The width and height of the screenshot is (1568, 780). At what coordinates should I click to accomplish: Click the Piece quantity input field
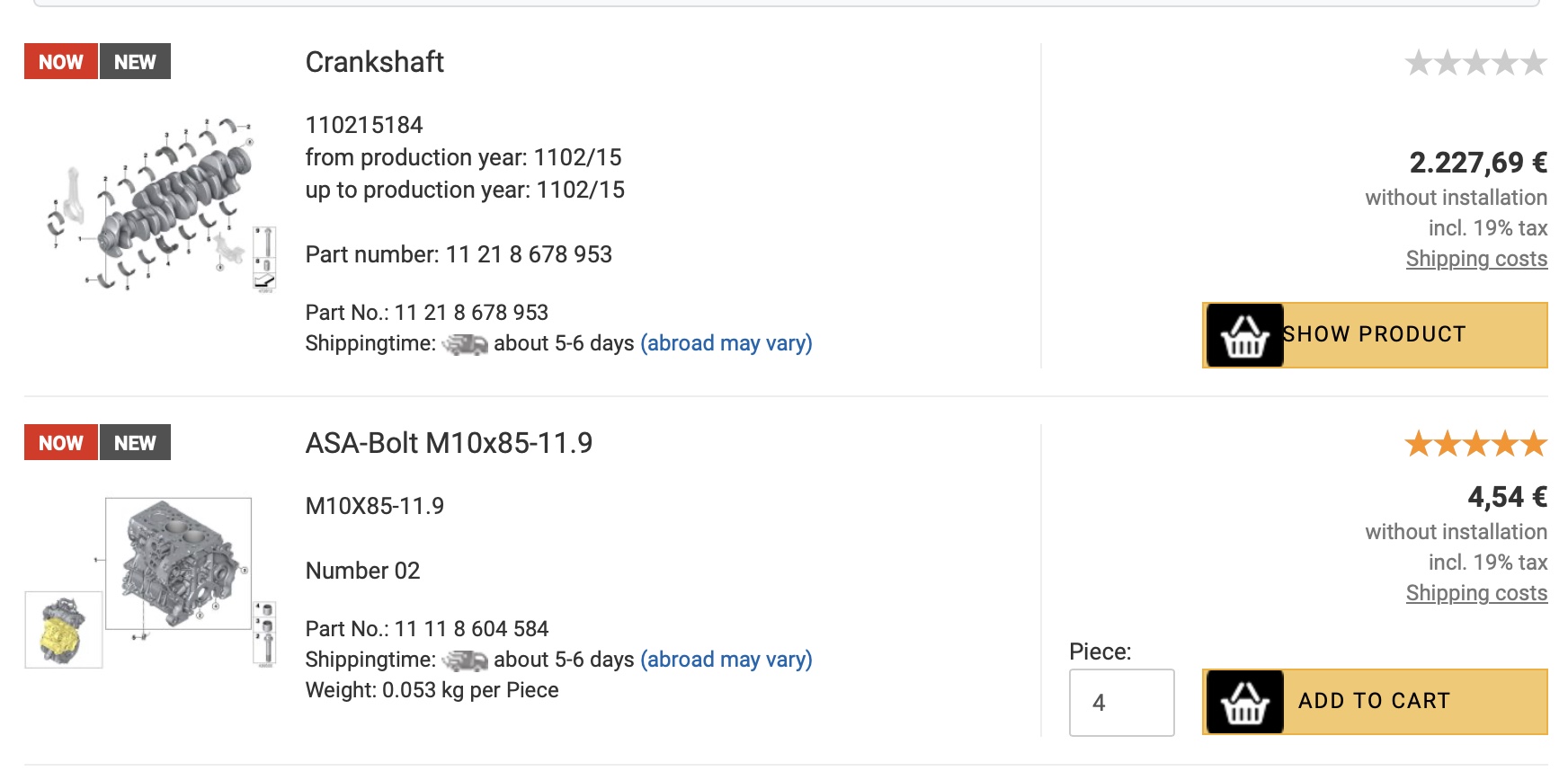click(1121, 703)
